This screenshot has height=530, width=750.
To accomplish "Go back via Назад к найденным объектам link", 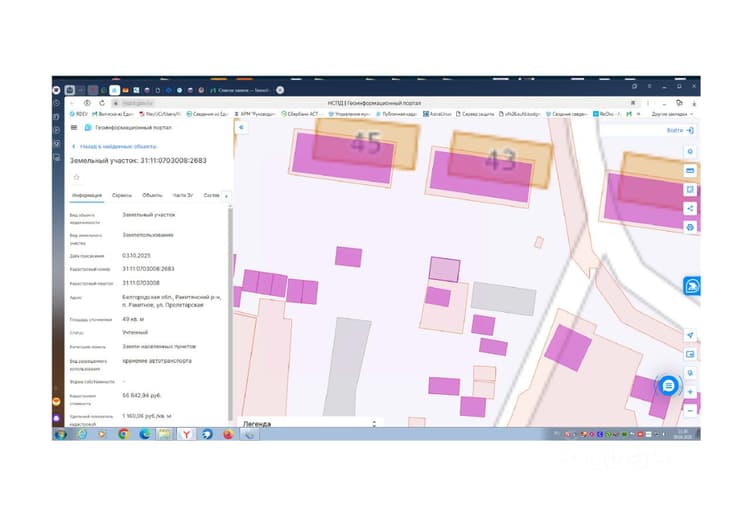I will click(114, 146).
